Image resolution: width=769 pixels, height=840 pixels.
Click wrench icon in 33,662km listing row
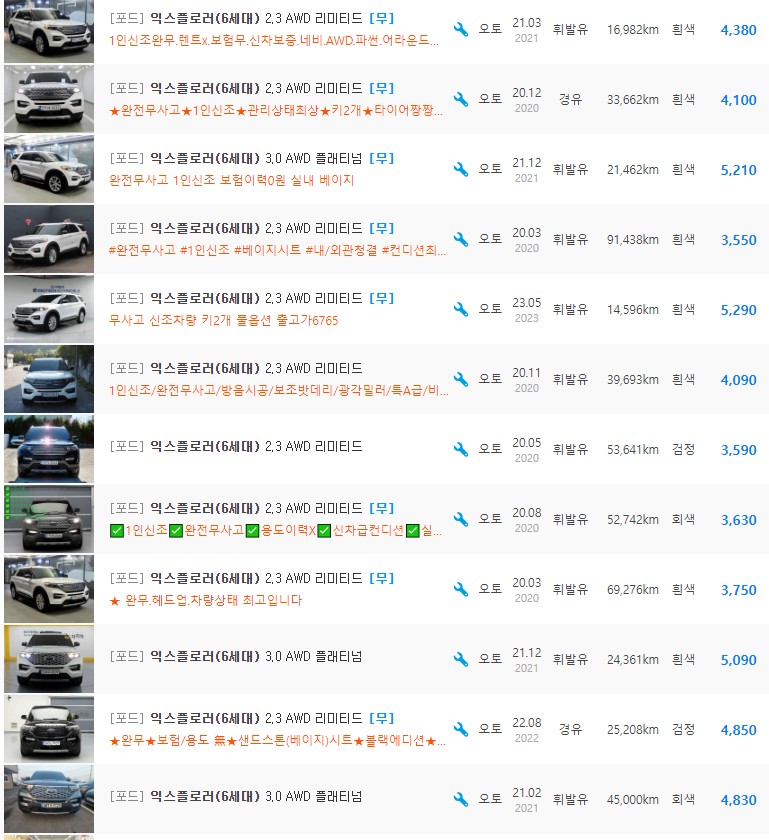460,100
